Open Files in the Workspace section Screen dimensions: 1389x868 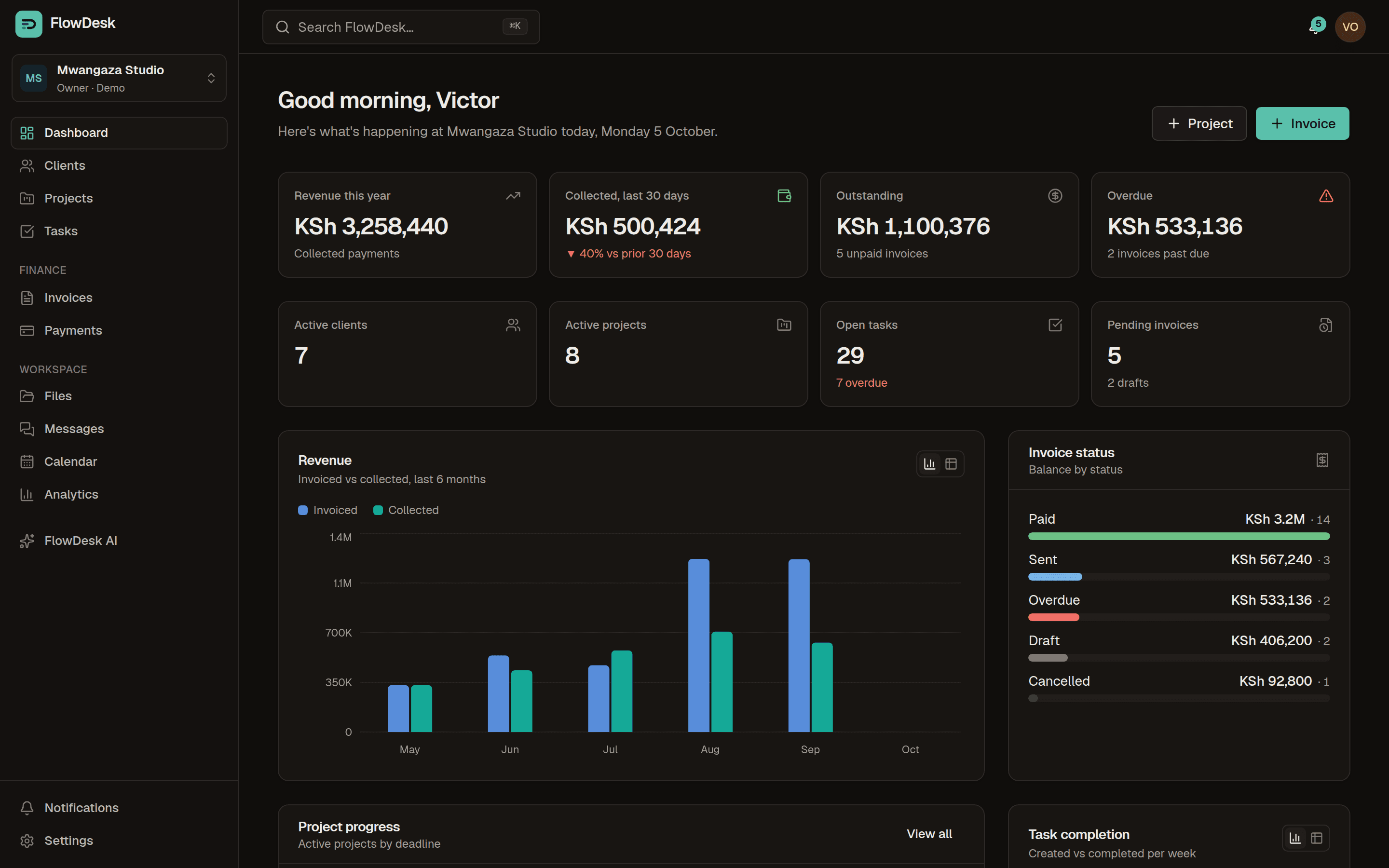[120, 396]
